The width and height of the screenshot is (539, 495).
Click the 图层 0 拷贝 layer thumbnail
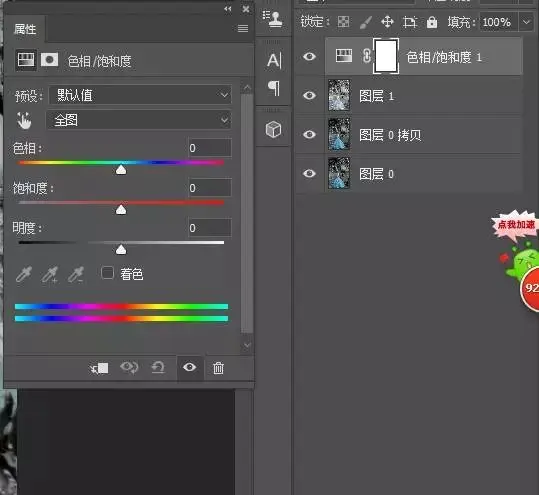coord(339,134)
